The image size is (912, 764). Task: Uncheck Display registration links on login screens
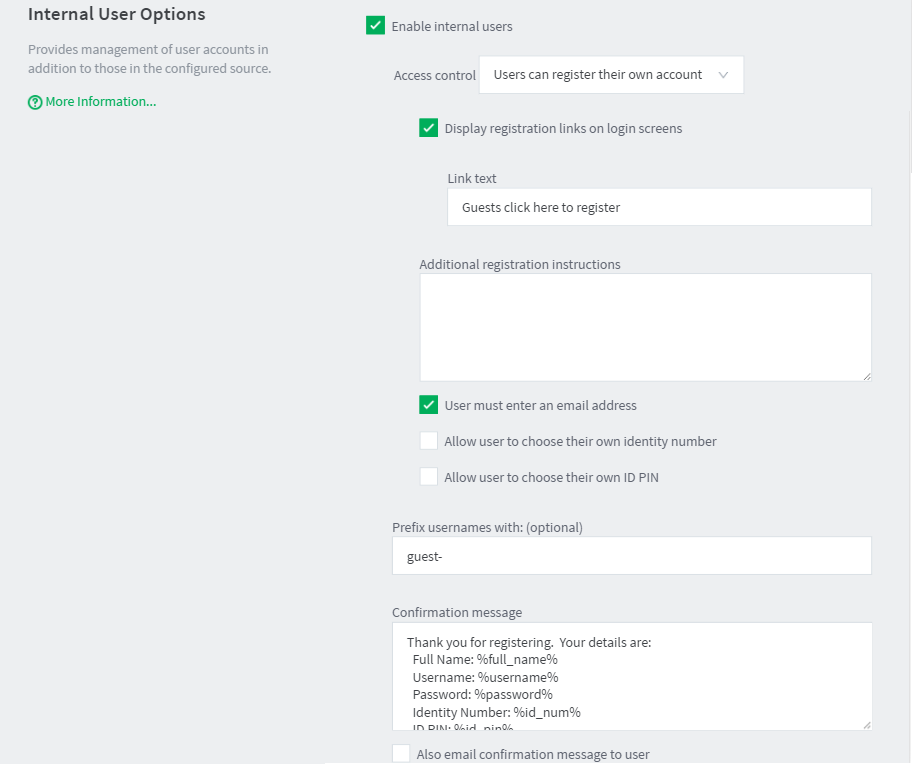click(429, 128)
